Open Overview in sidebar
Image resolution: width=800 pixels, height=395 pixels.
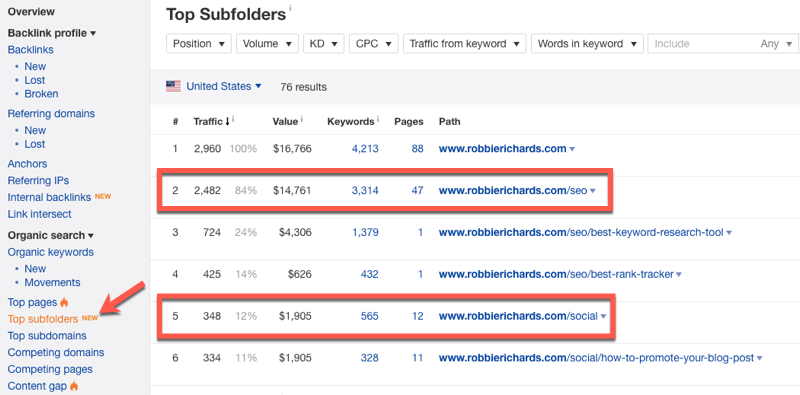[31, 11]
